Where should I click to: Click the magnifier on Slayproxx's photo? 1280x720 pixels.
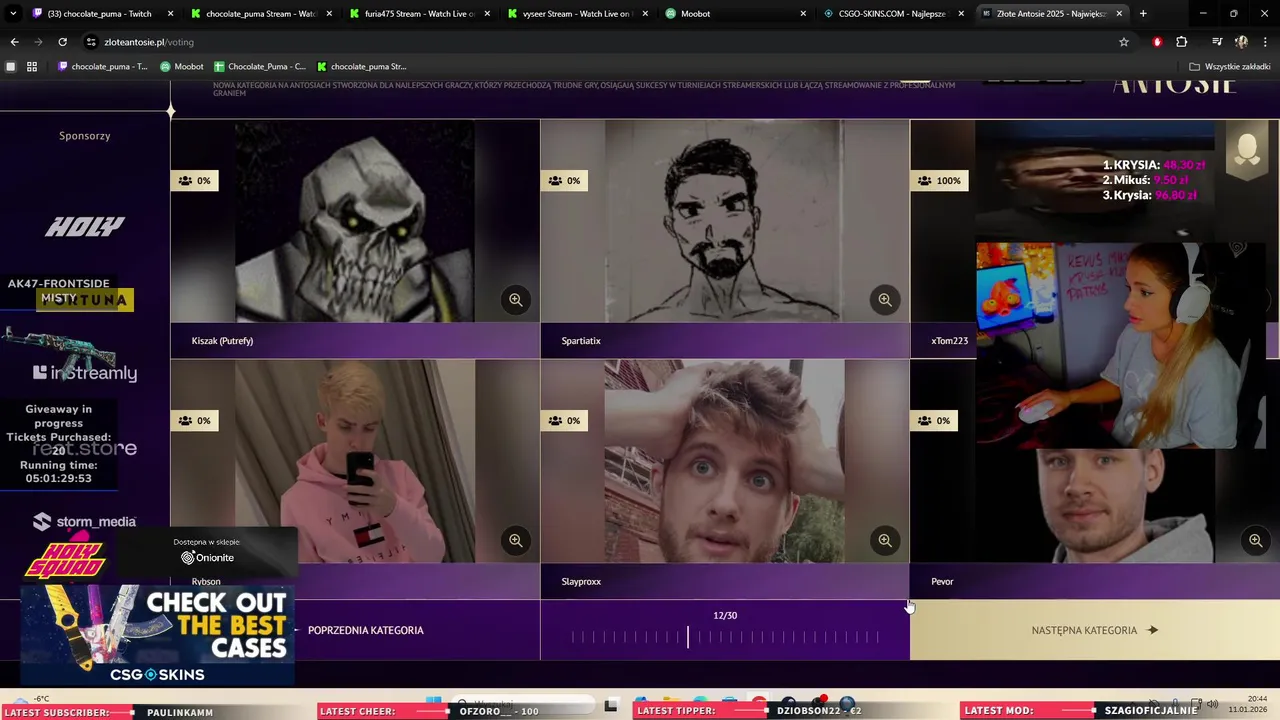885,540
